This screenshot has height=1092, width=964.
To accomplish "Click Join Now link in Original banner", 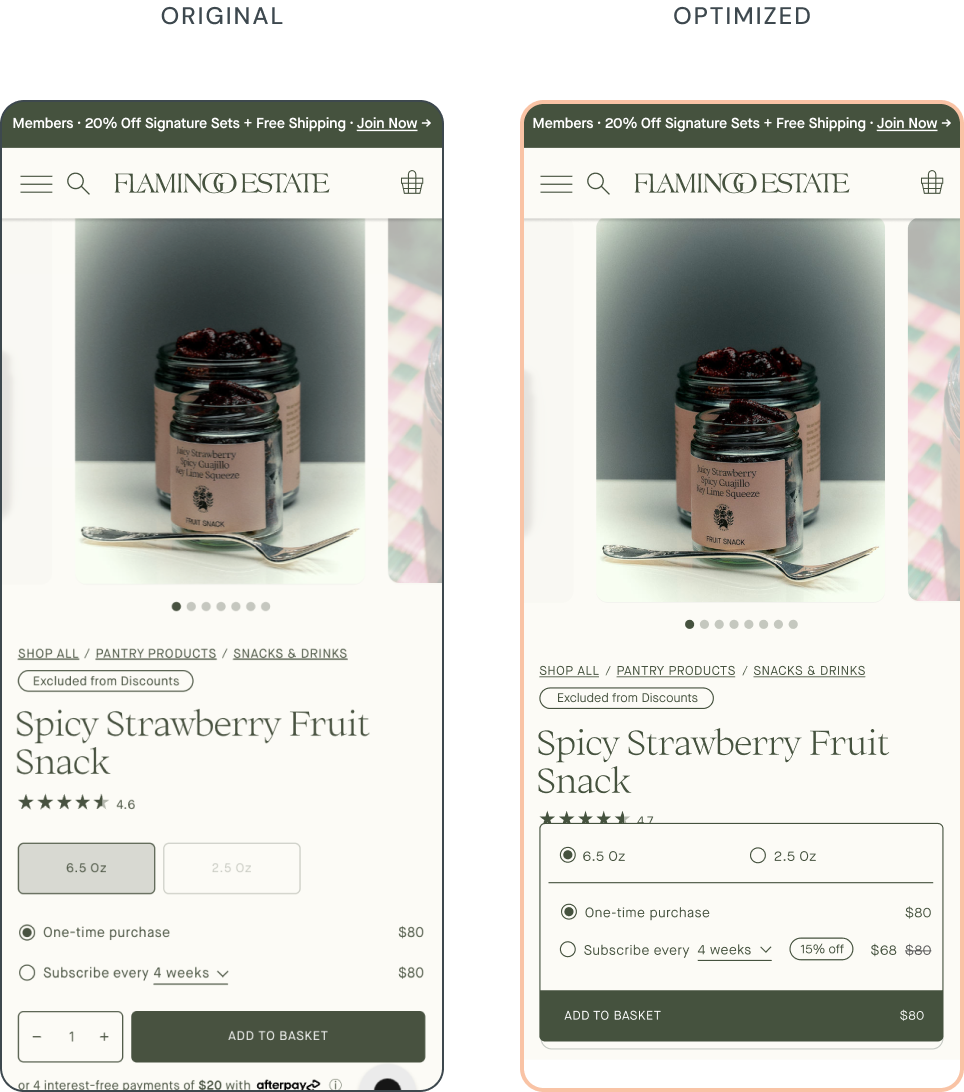I will point(387,123).
